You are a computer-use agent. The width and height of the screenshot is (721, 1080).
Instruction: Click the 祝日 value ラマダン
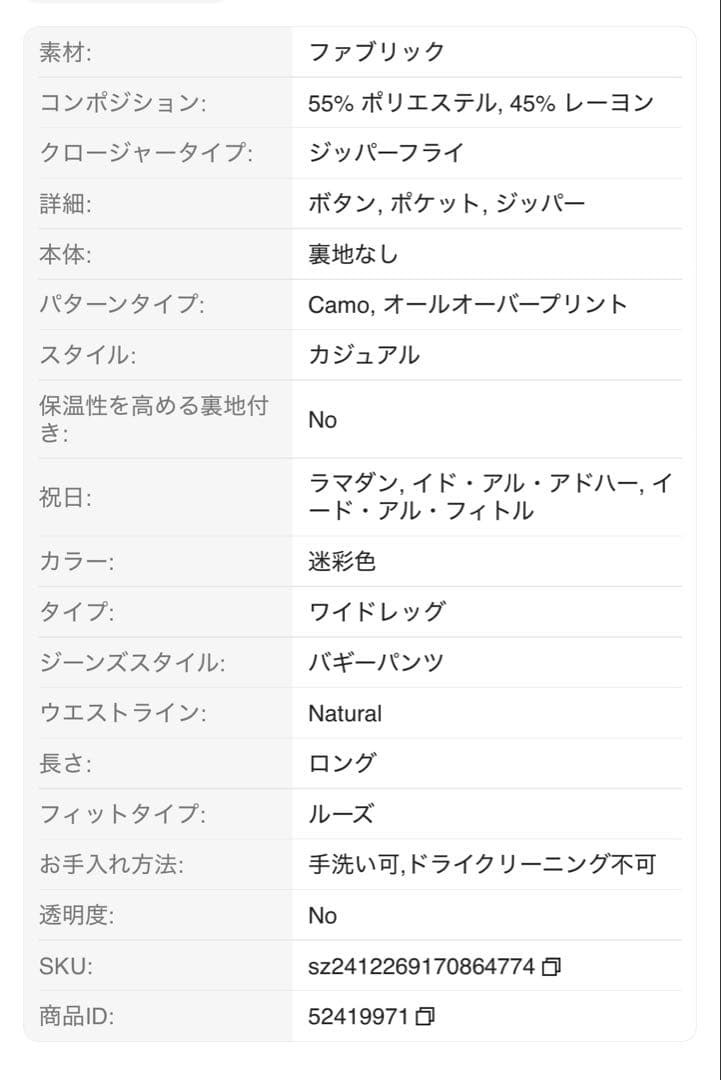click(355, 484)
